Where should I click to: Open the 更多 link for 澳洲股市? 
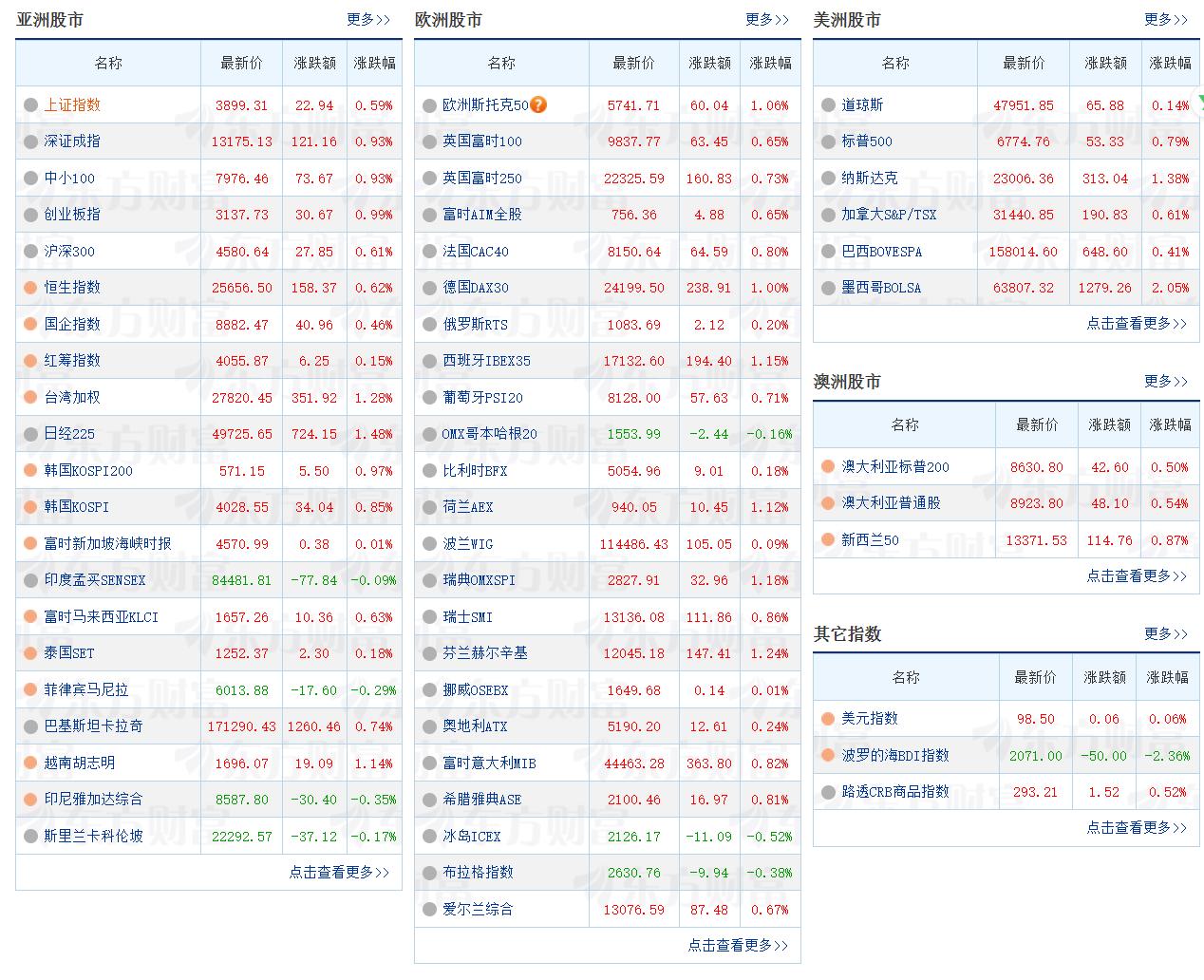coord(1166,382)
